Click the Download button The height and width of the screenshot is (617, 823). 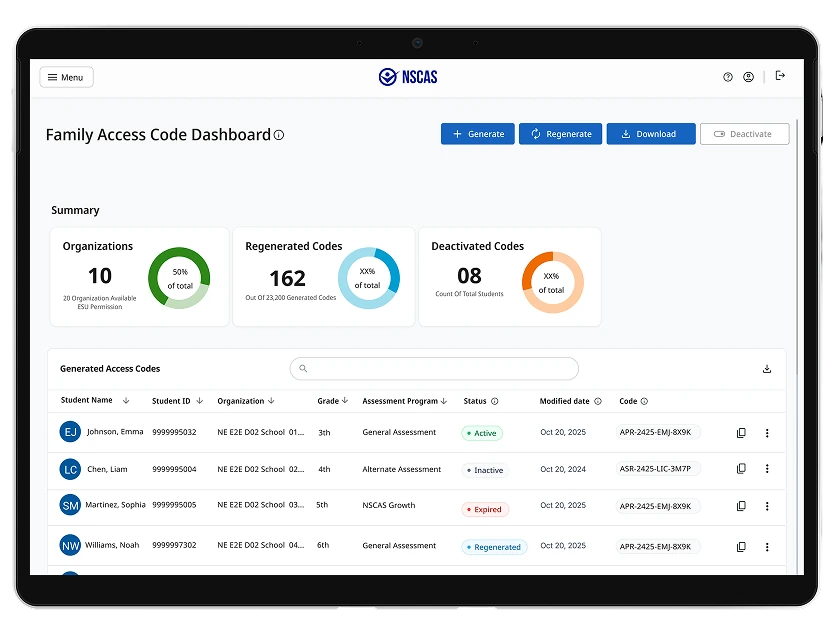[x=651, y=134]
